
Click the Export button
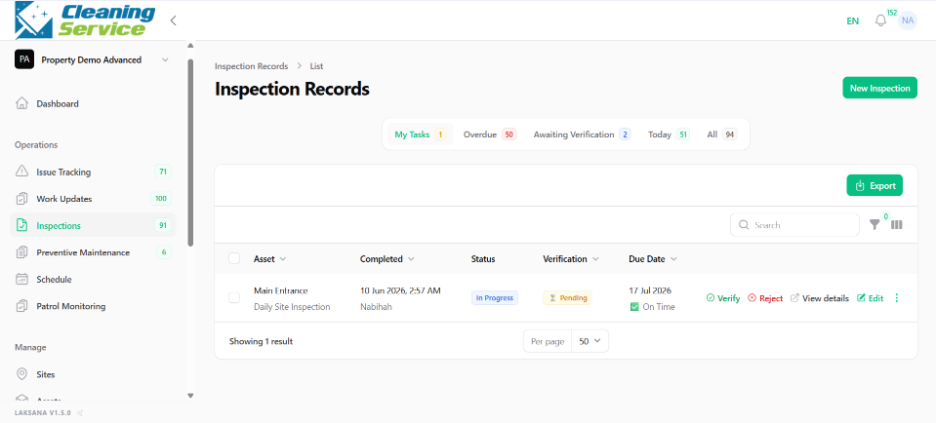click(875, 186)
